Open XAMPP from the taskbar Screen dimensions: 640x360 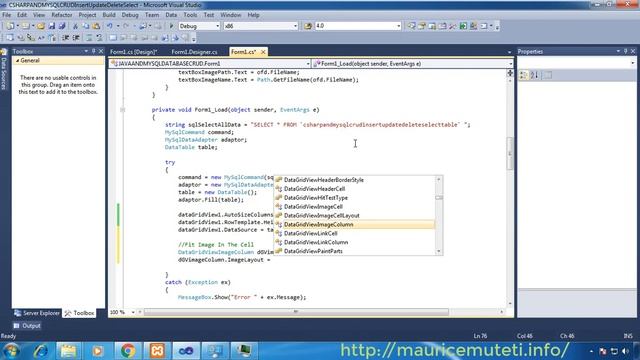pos(157,351)
